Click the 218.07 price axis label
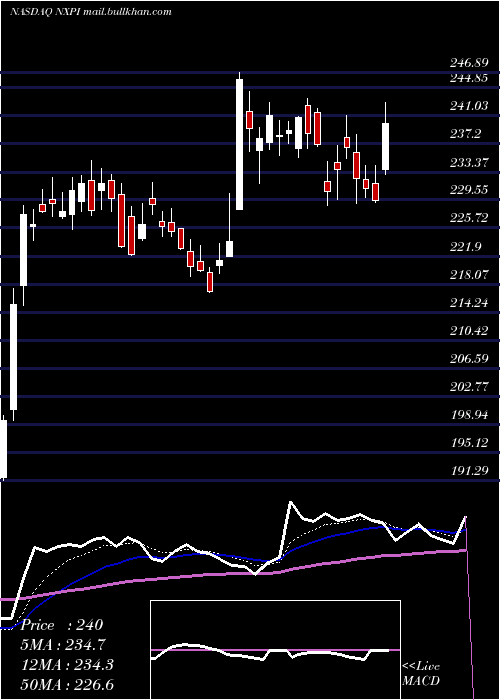Screen dimensions: 500x700 [468, 275]
